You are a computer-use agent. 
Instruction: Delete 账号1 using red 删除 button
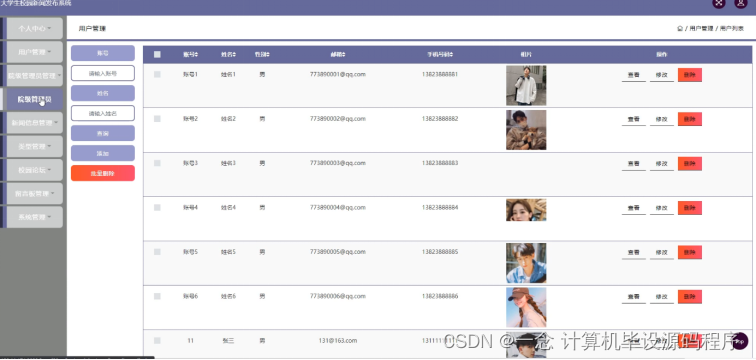click(689, 75)
